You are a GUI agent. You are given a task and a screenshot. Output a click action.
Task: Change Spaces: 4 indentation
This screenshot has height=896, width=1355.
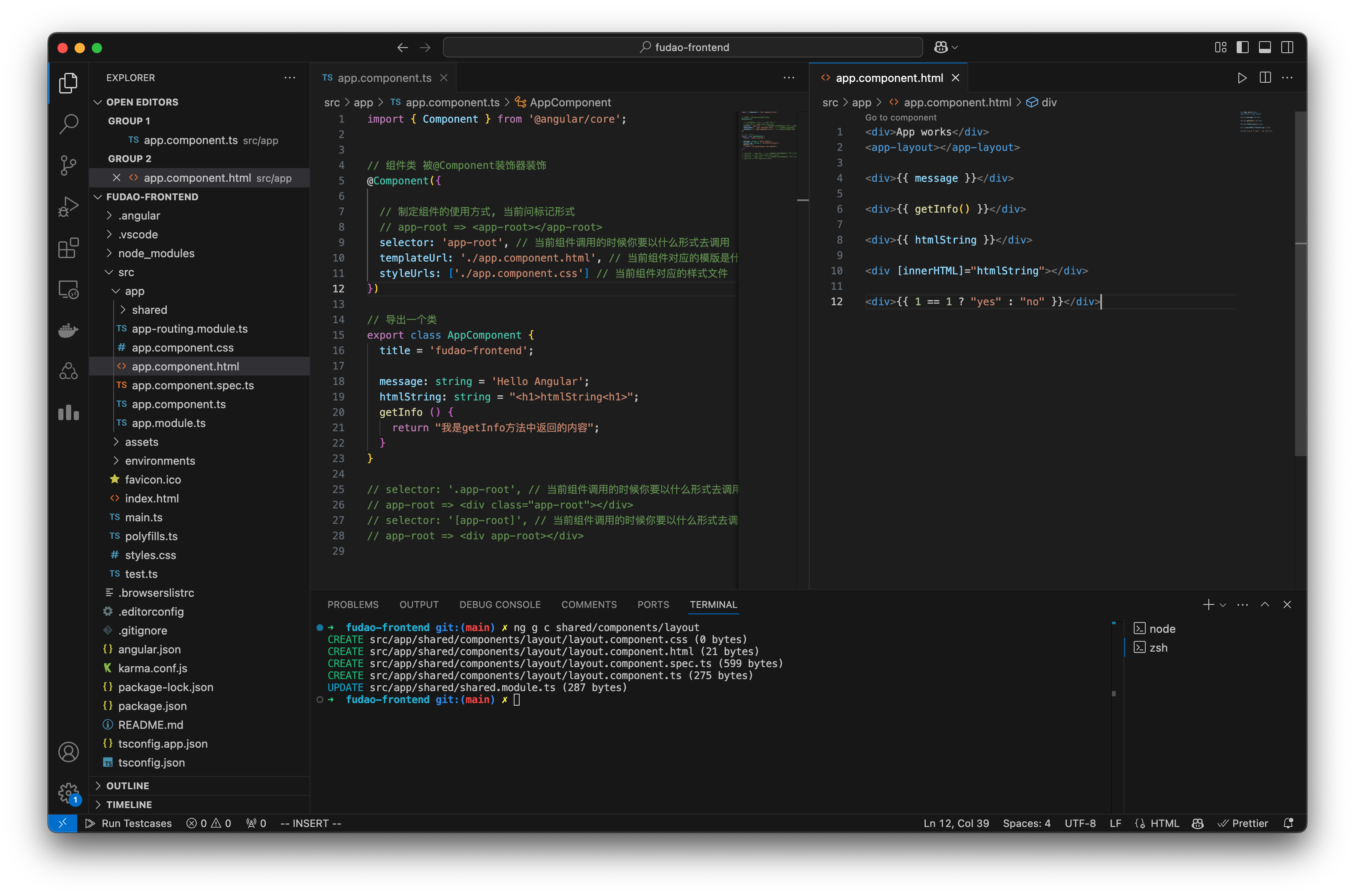click(1027, 823)
